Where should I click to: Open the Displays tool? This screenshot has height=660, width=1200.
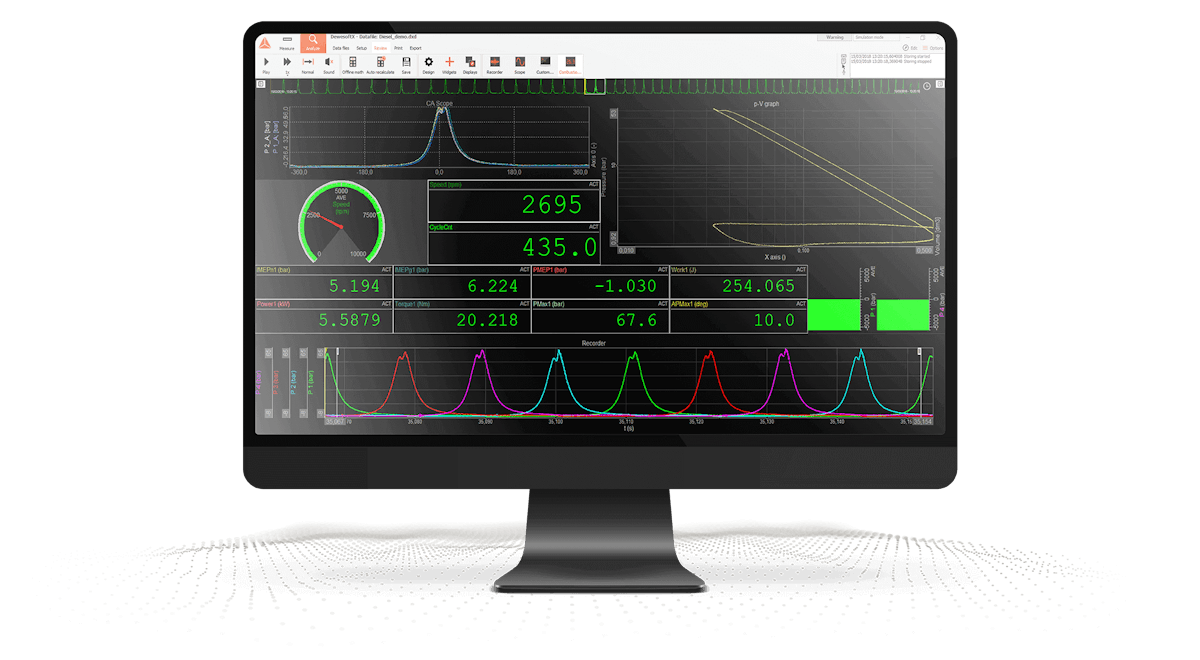[471, 65]
